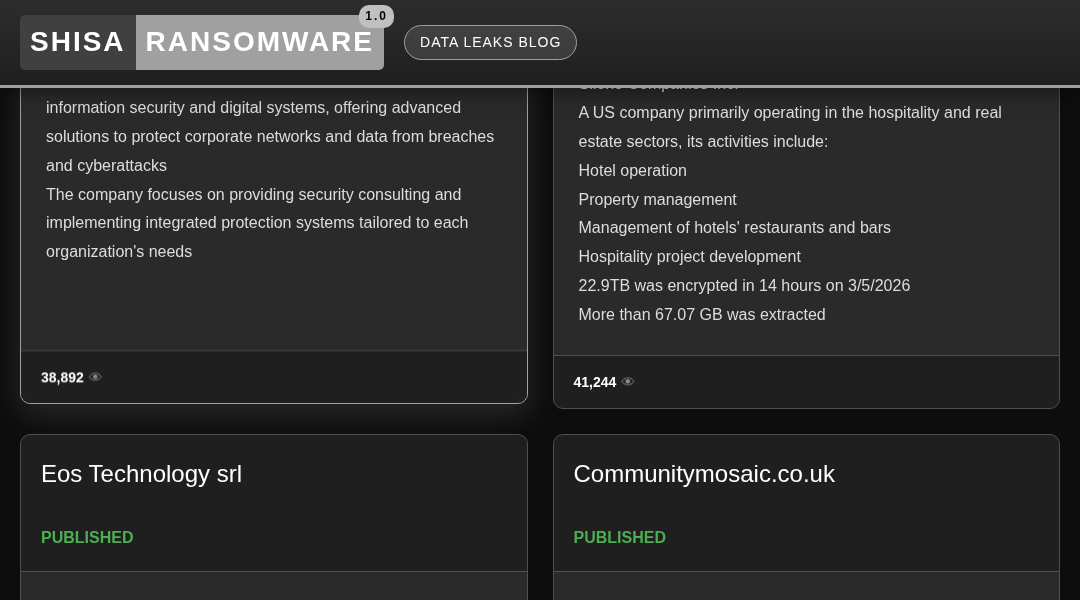
Task: Click PUBLISHED status under Communitymosaic.co.uk
Action: click(x=619, y=537)
